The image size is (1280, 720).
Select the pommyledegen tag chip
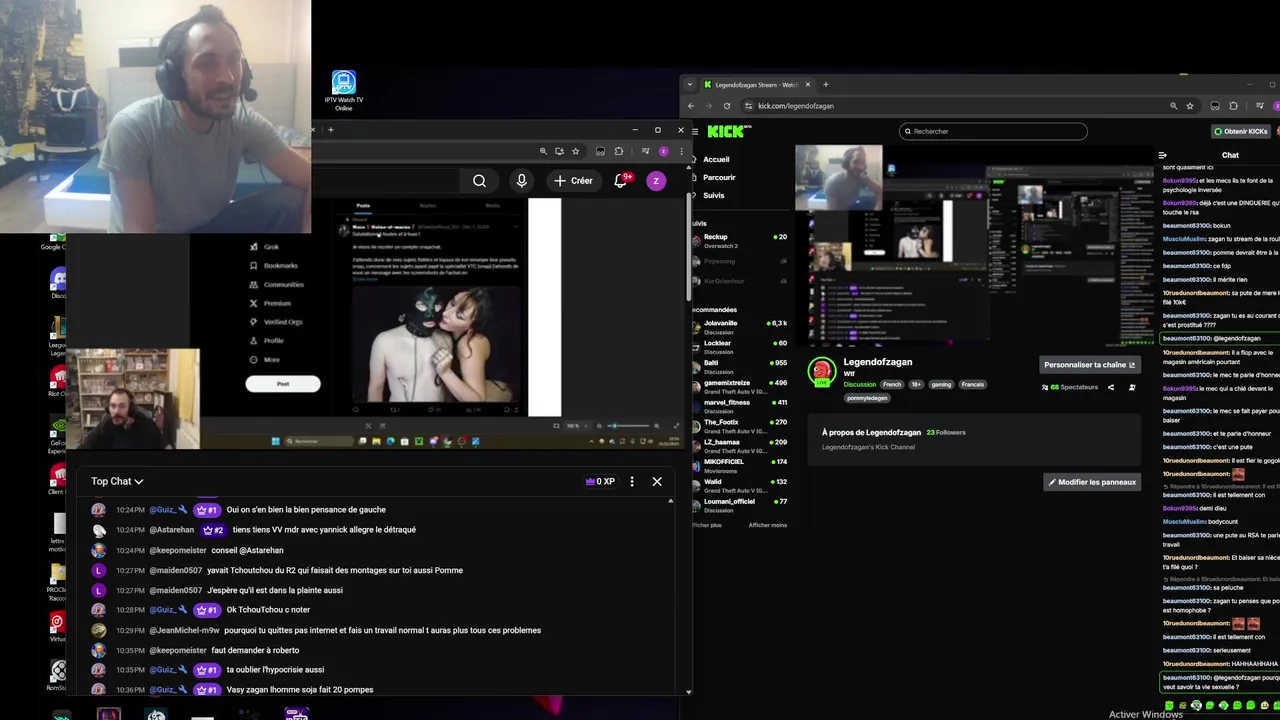coord(867,398)
